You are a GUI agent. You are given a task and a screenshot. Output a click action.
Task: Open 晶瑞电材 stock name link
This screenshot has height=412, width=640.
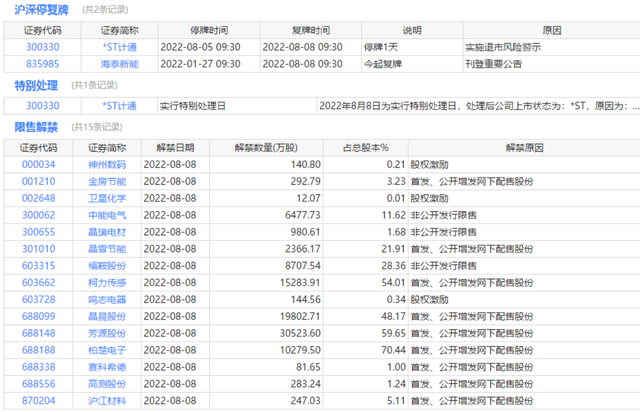(107, 232)
